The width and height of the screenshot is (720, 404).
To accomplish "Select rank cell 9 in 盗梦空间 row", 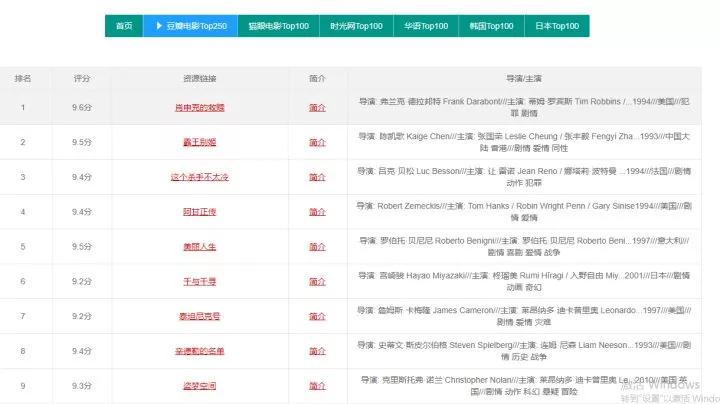I will coord(23,386).
